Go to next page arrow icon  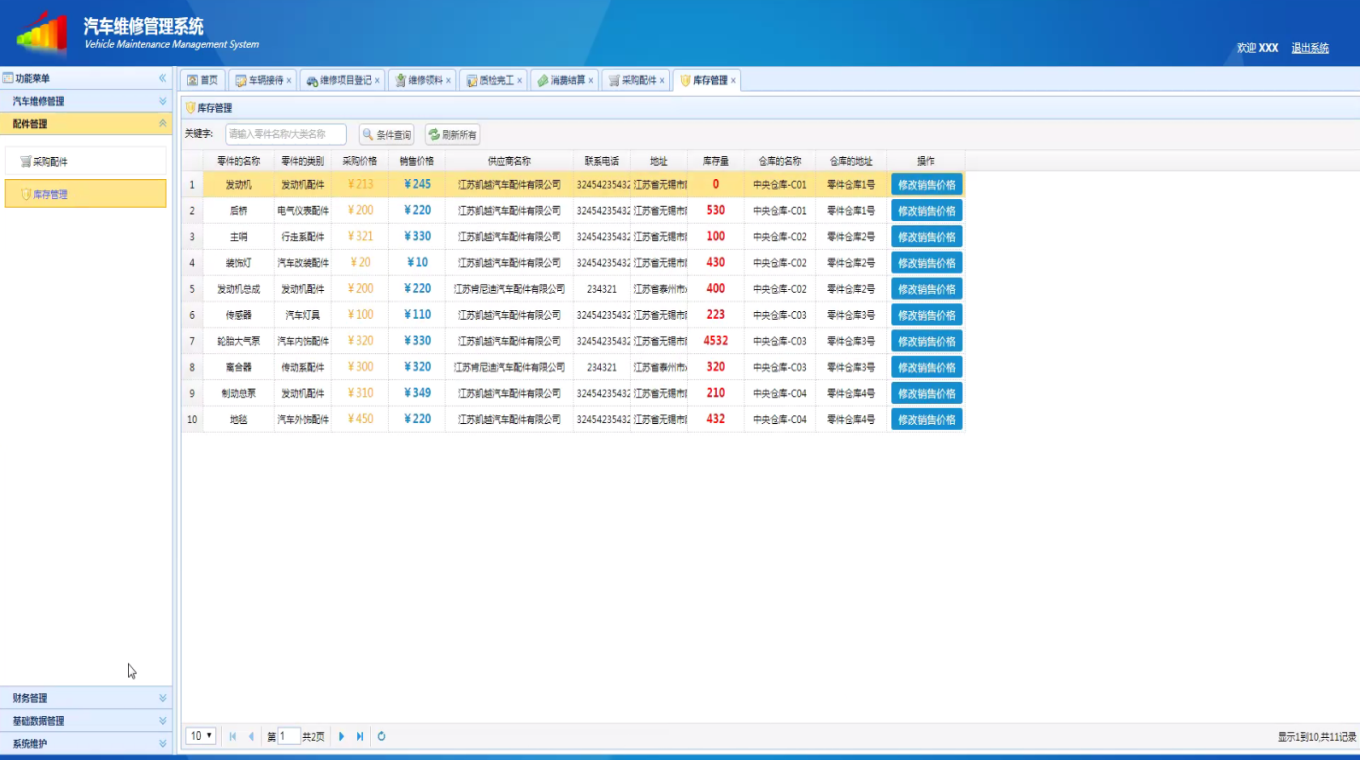pyautogui.click(x=341, y=736)
